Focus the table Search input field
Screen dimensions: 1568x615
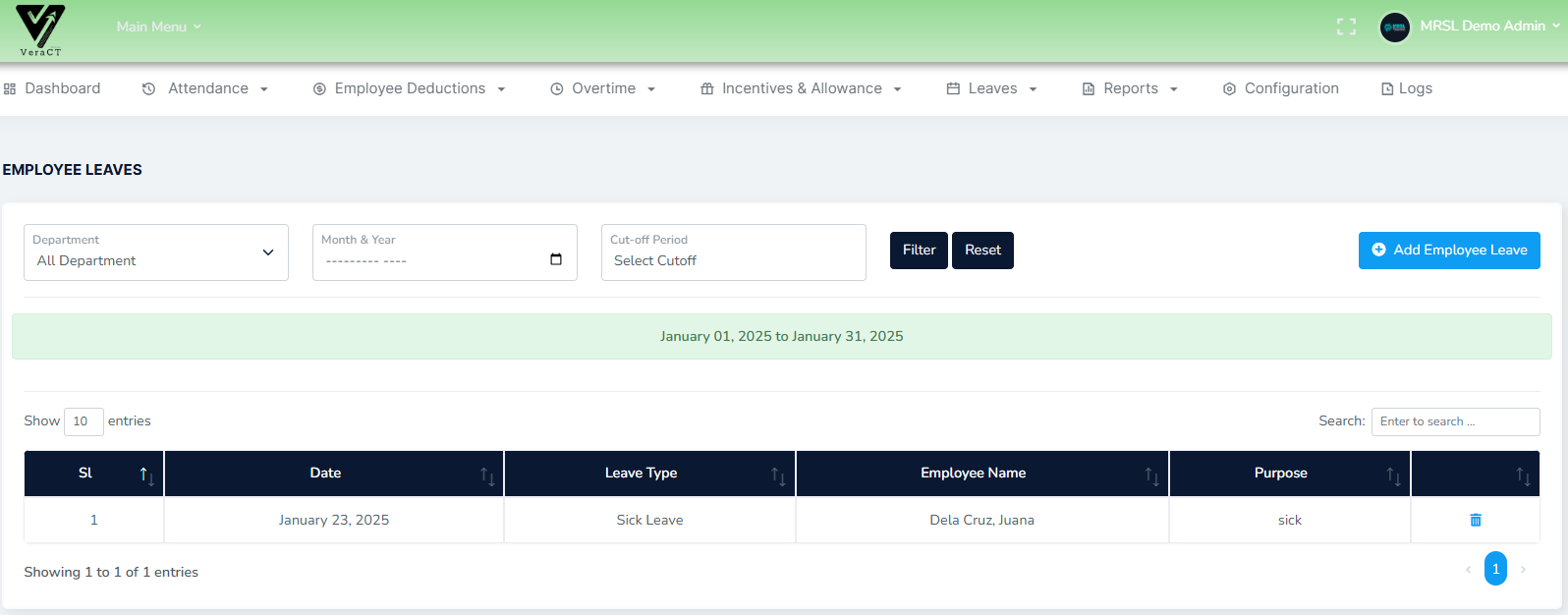(1455, 421)
